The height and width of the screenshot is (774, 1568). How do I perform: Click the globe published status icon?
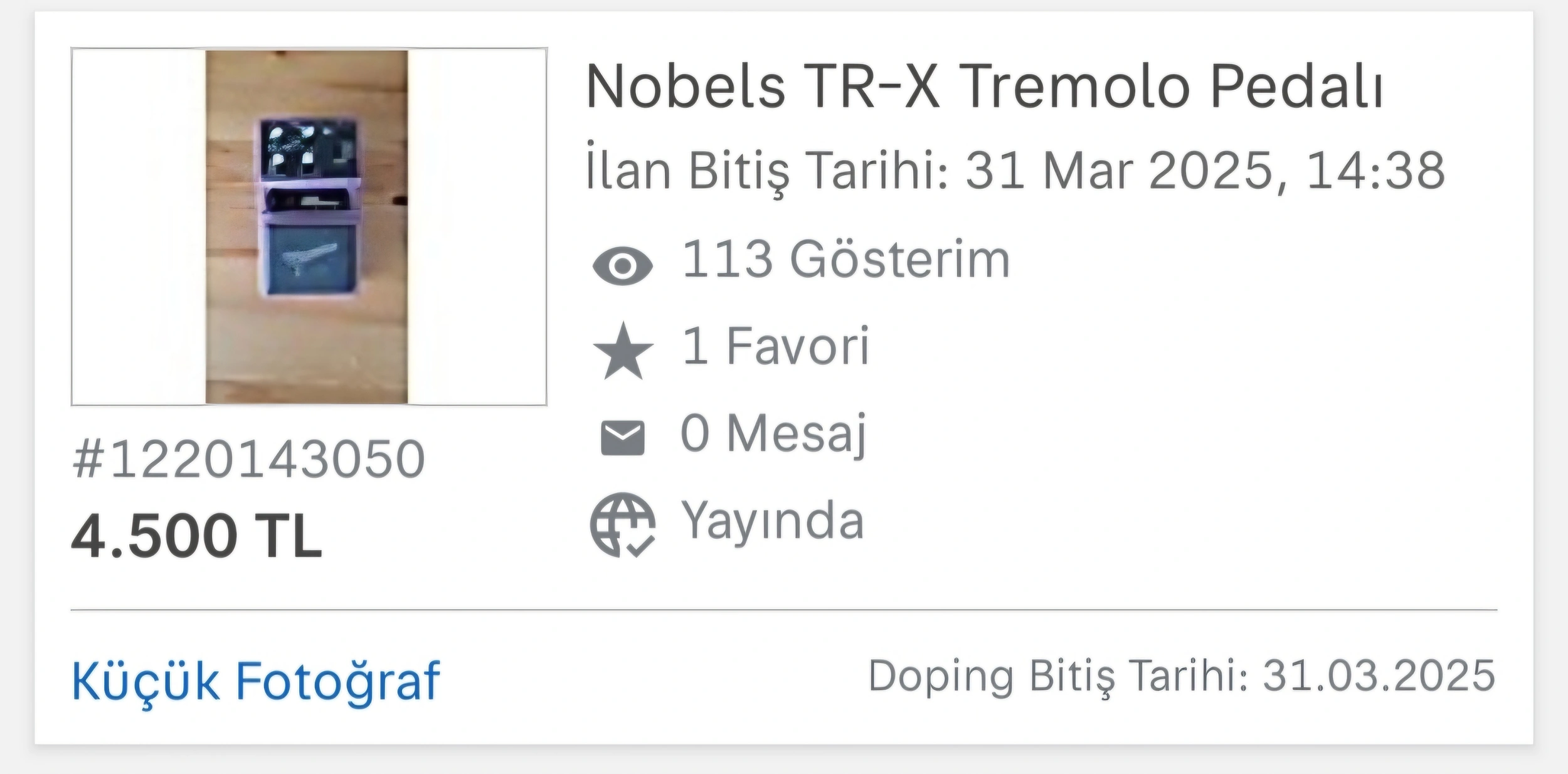622,525
